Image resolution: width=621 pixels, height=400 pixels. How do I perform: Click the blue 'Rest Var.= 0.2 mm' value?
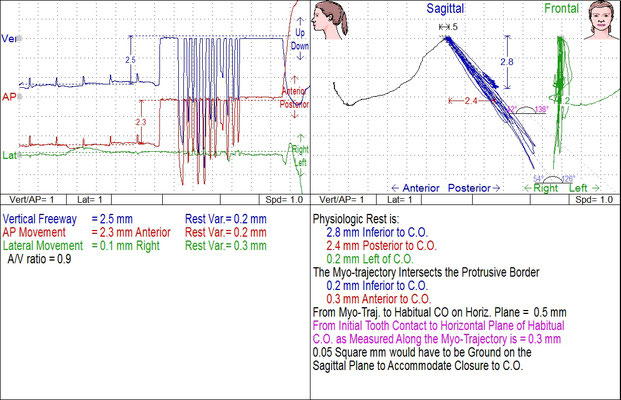point(226,219)
